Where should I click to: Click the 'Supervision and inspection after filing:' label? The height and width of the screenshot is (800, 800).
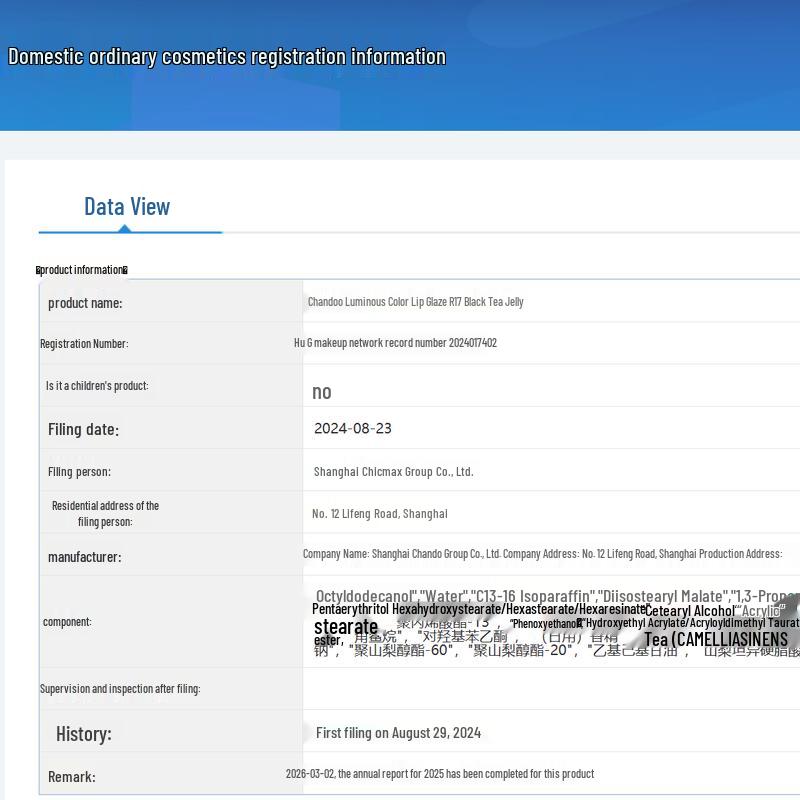[120, 689]
